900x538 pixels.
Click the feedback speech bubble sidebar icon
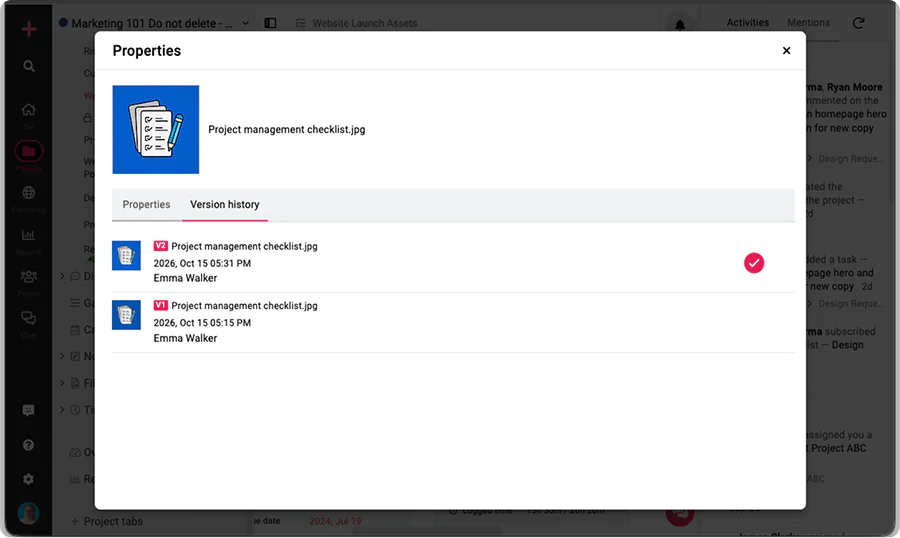pos(28,410)
